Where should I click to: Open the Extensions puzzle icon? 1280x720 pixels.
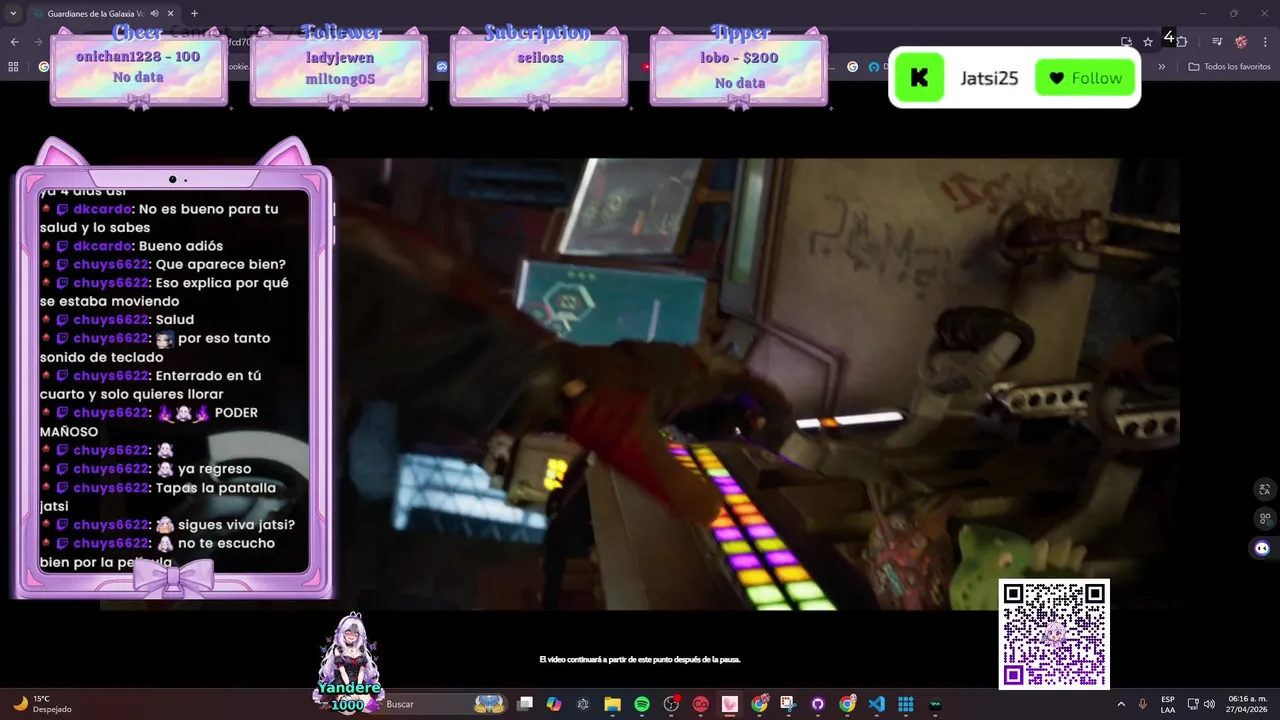(1182, 42)
